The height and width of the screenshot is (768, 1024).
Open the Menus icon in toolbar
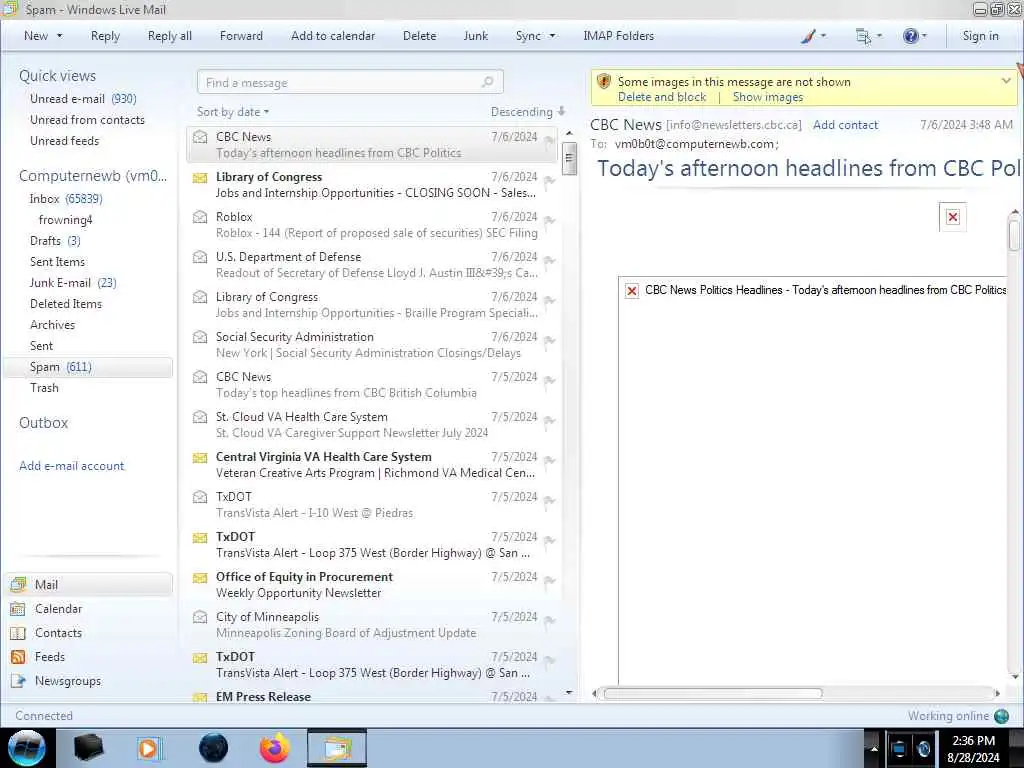pyautogui.click(x=863, y=37)
